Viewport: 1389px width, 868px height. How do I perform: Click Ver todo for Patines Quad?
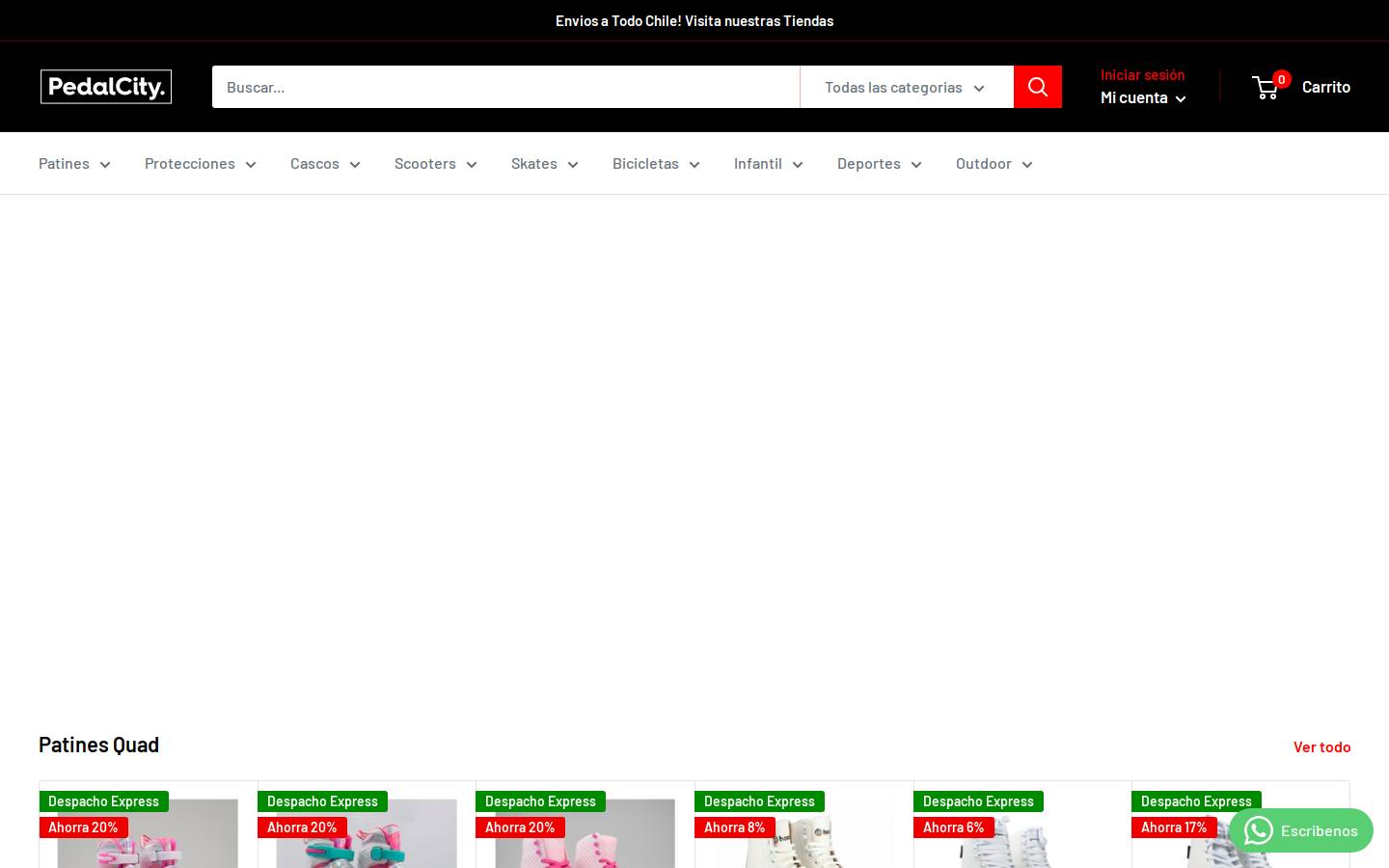tap(1321, 746)
